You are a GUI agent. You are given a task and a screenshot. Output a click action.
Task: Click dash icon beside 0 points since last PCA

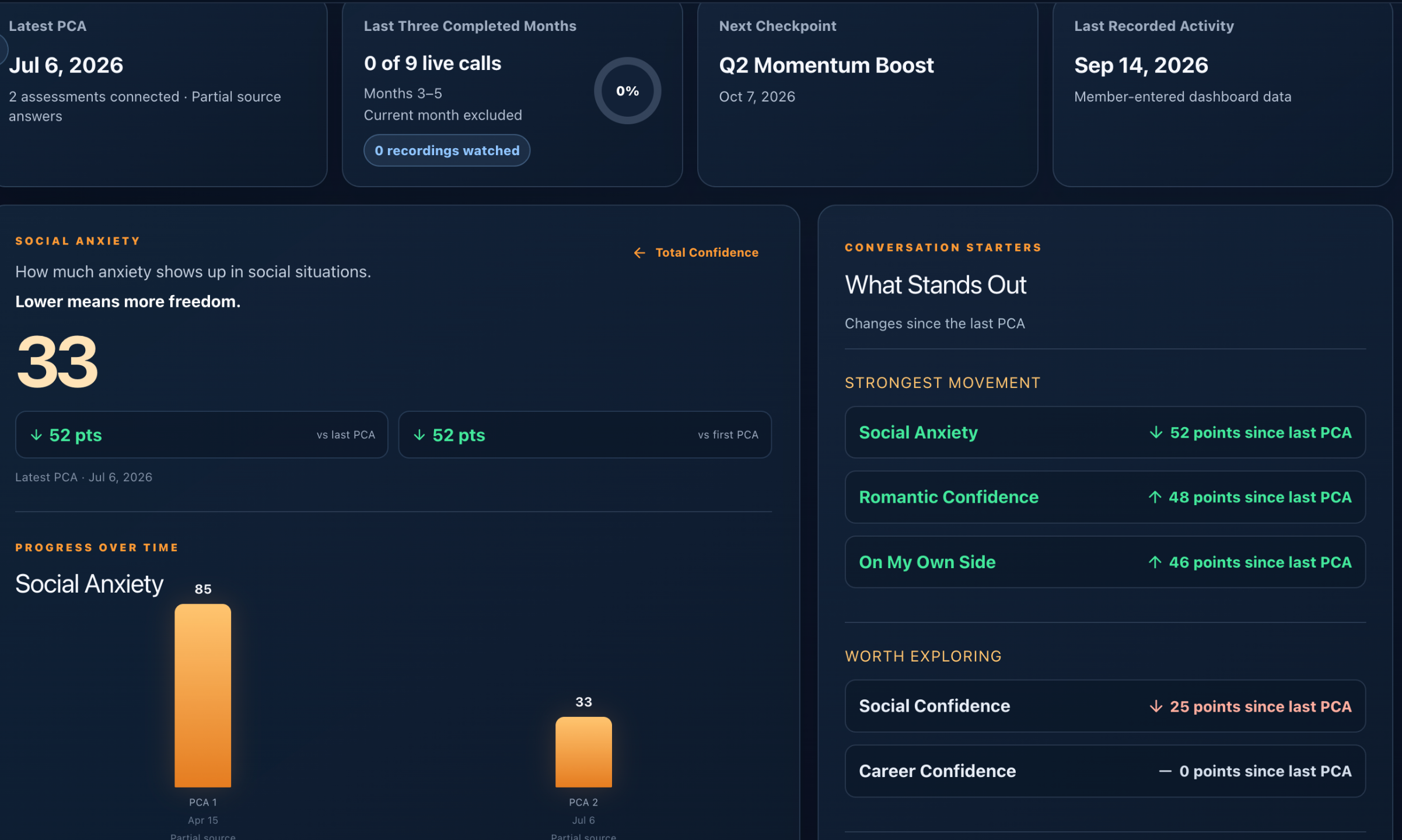click(1165, 771)
